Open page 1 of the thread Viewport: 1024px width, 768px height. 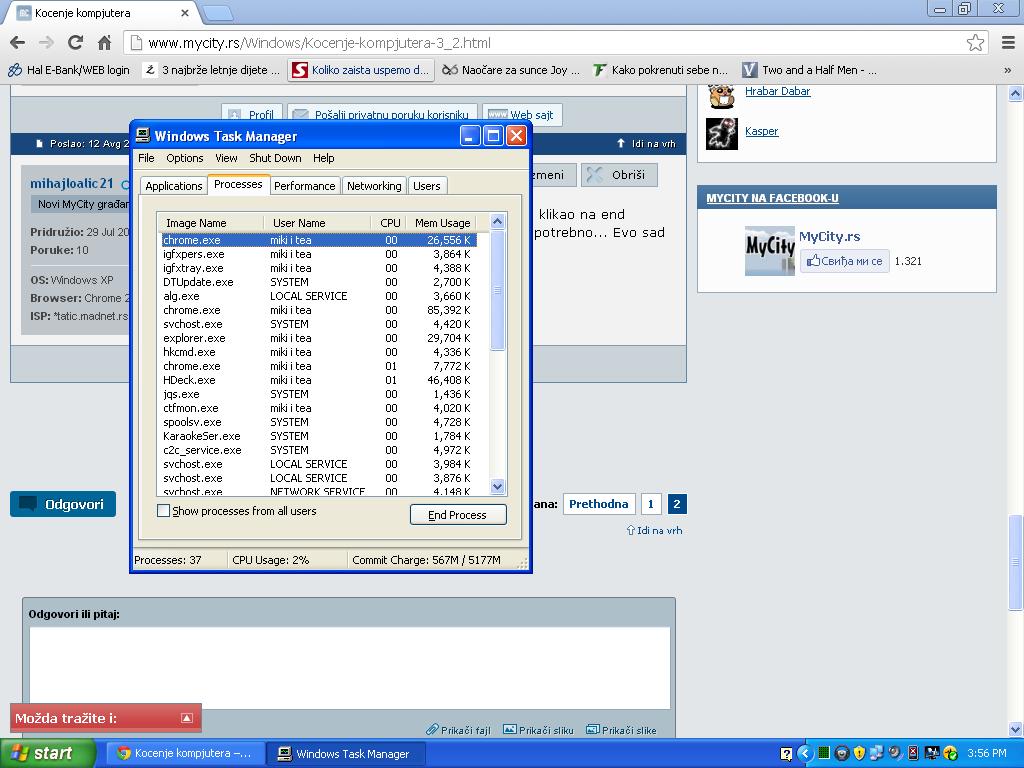[x=650, y=504]
